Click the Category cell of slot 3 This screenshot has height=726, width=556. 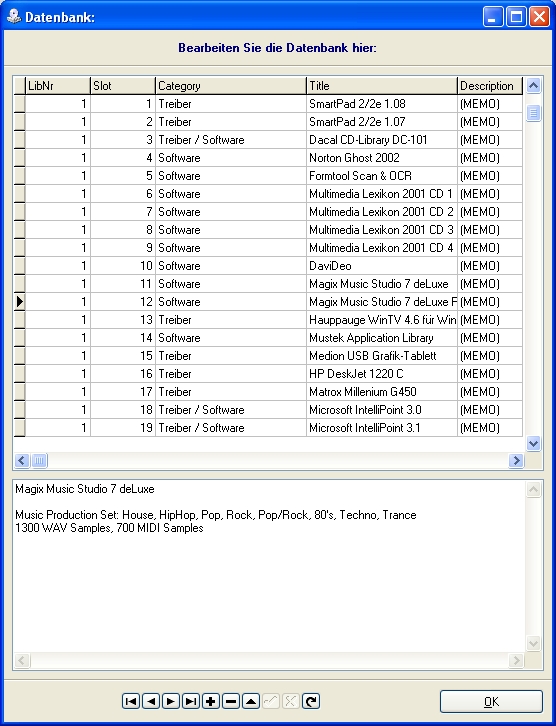[231, 140]
